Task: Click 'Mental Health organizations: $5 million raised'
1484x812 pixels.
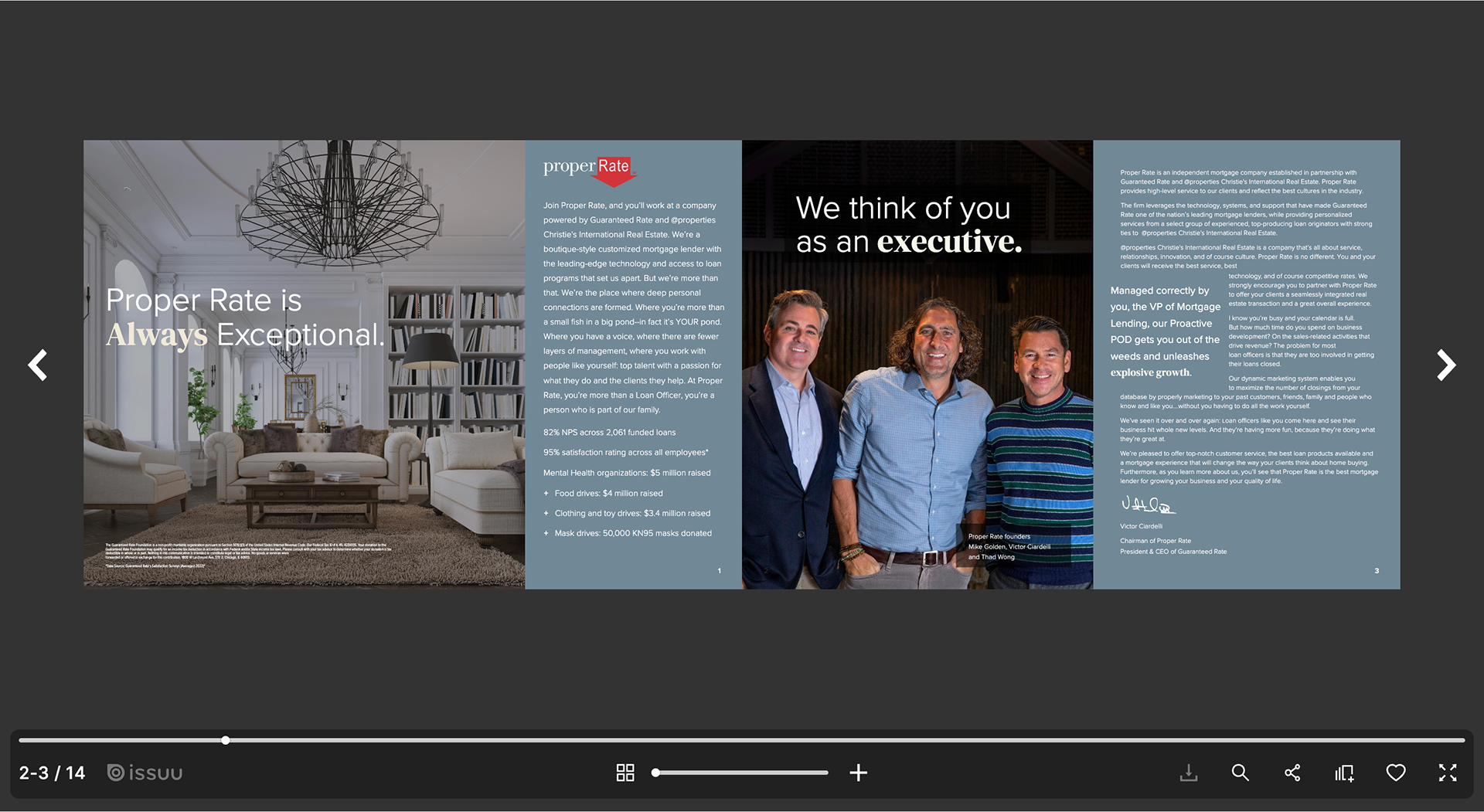Action: point(627,473)
